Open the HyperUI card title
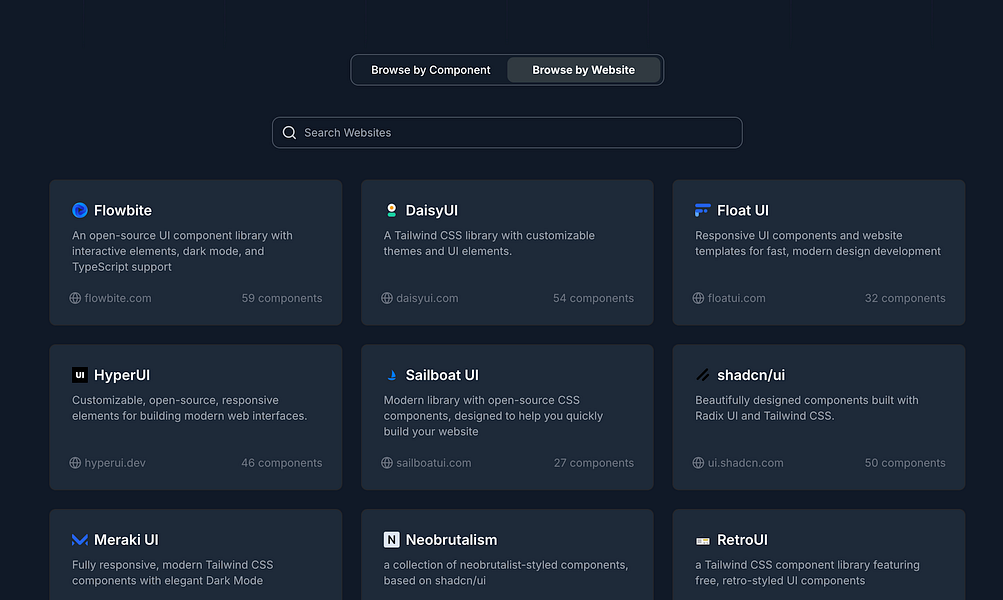The height and width of the screenshot is (600, 1003). [x=122, y=375]
